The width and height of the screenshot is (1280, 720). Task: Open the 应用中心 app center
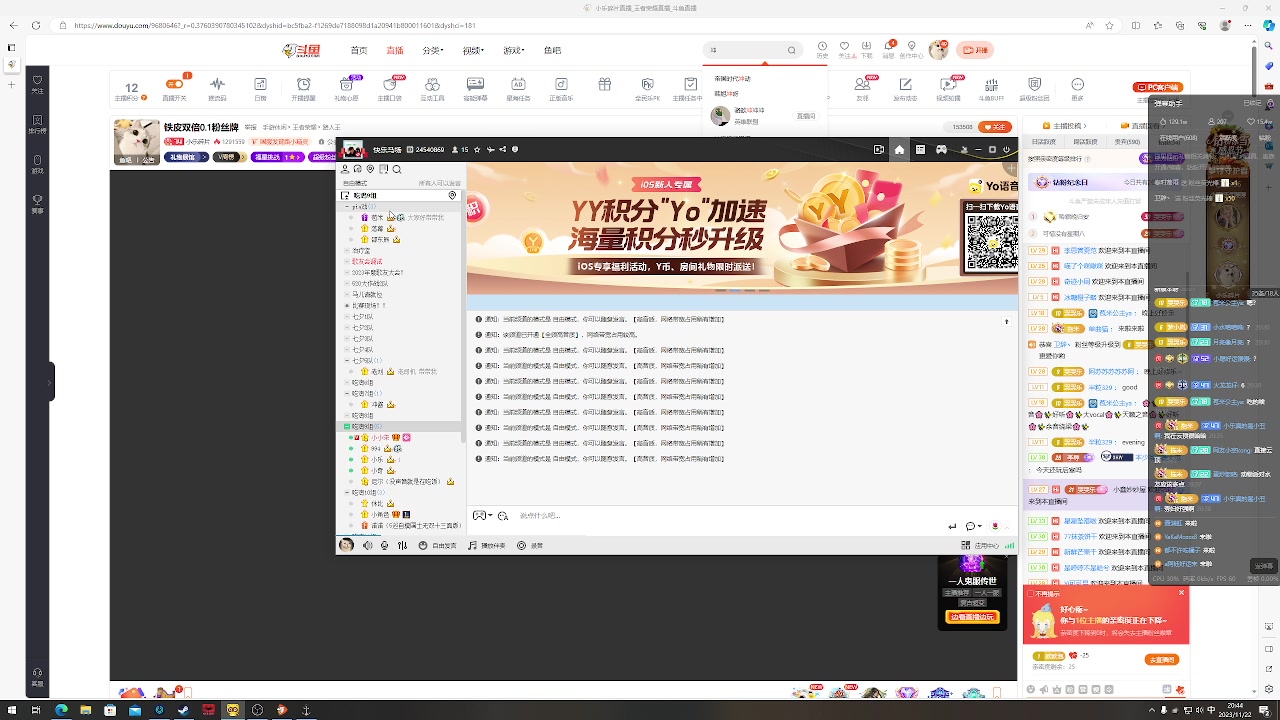click(980, 546)
